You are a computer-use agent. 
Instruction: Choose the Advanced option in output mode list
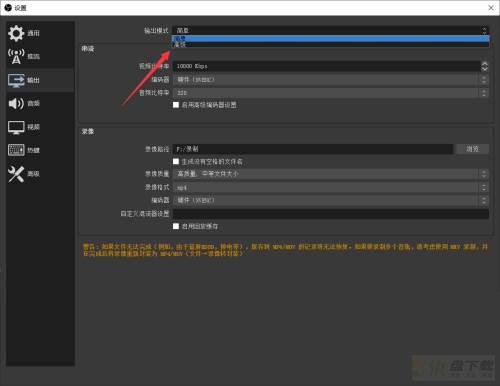(x=331, y=44)
